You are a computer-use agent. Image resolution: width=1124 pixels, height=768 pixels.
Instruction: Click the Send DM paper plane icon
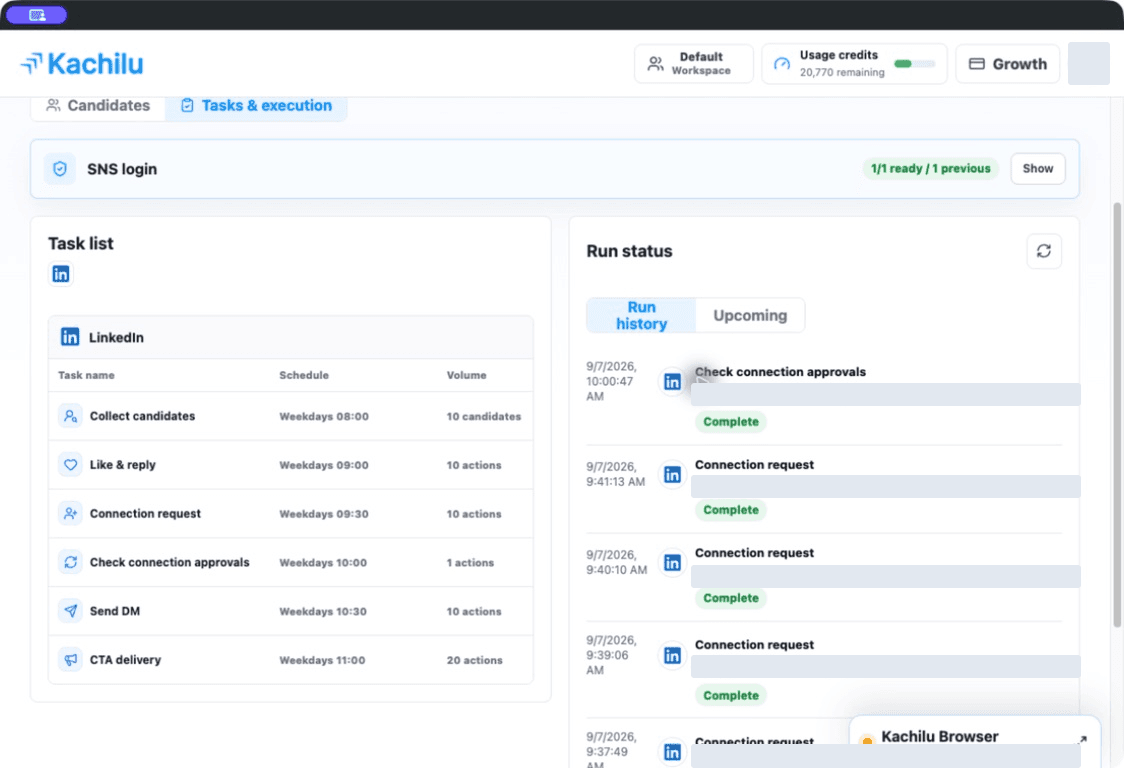pyautogui.click(x=70, y=611)
